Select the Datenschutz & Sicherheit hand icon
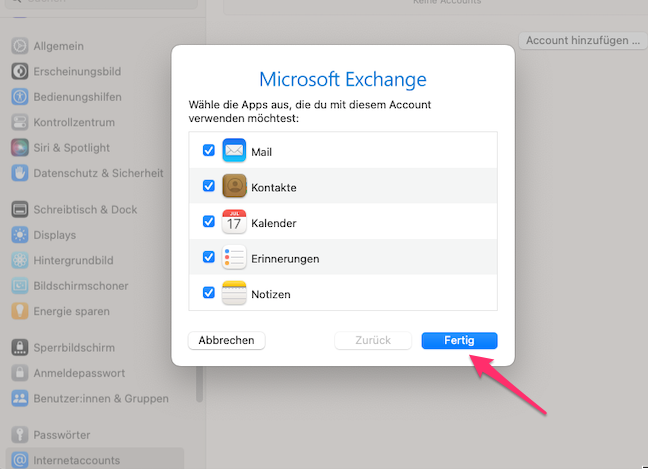This screenshot has width=648, height=469. click(x=19, y=173)
